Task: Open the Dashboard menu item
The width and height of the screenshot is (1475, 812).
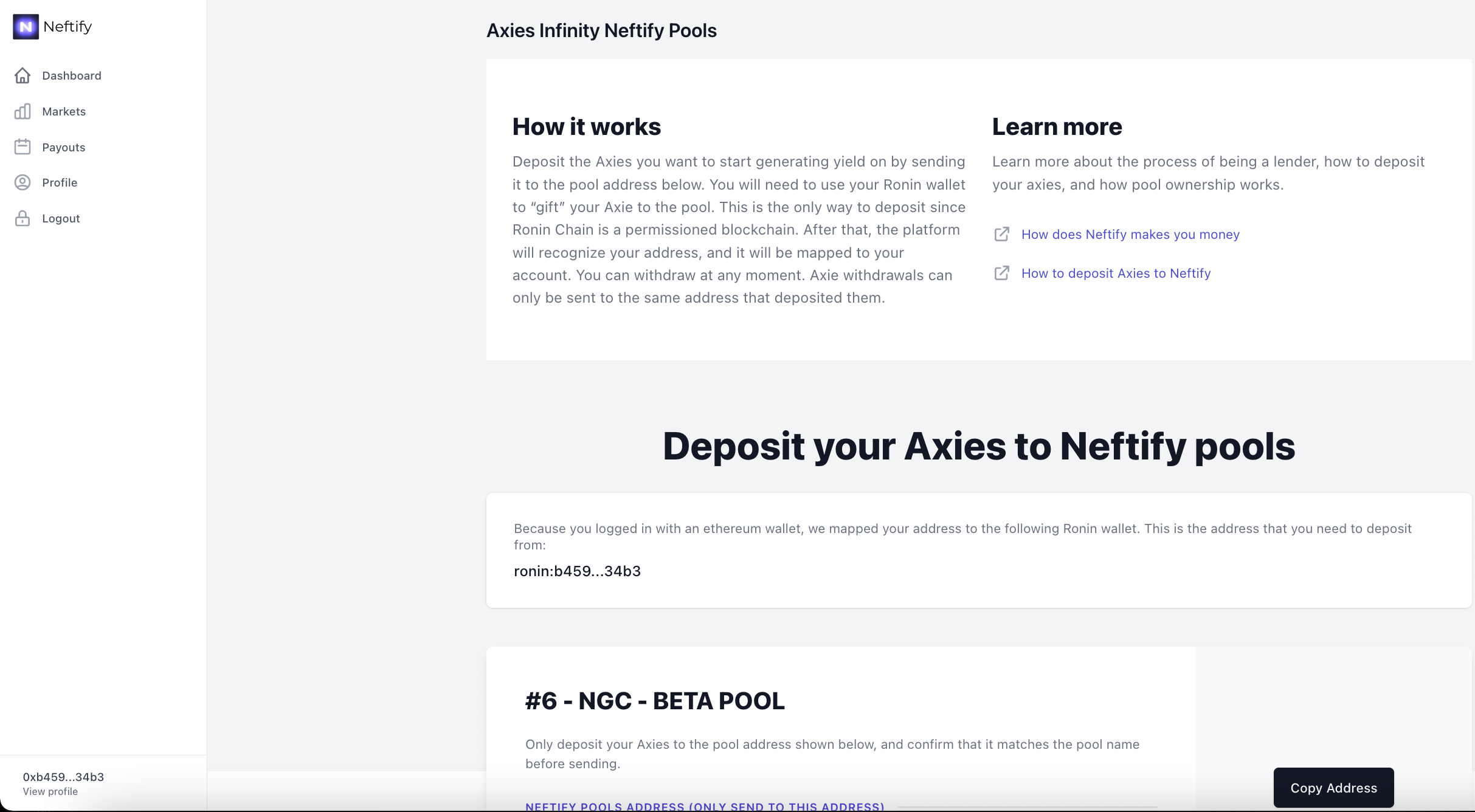Action: (72, 75)
